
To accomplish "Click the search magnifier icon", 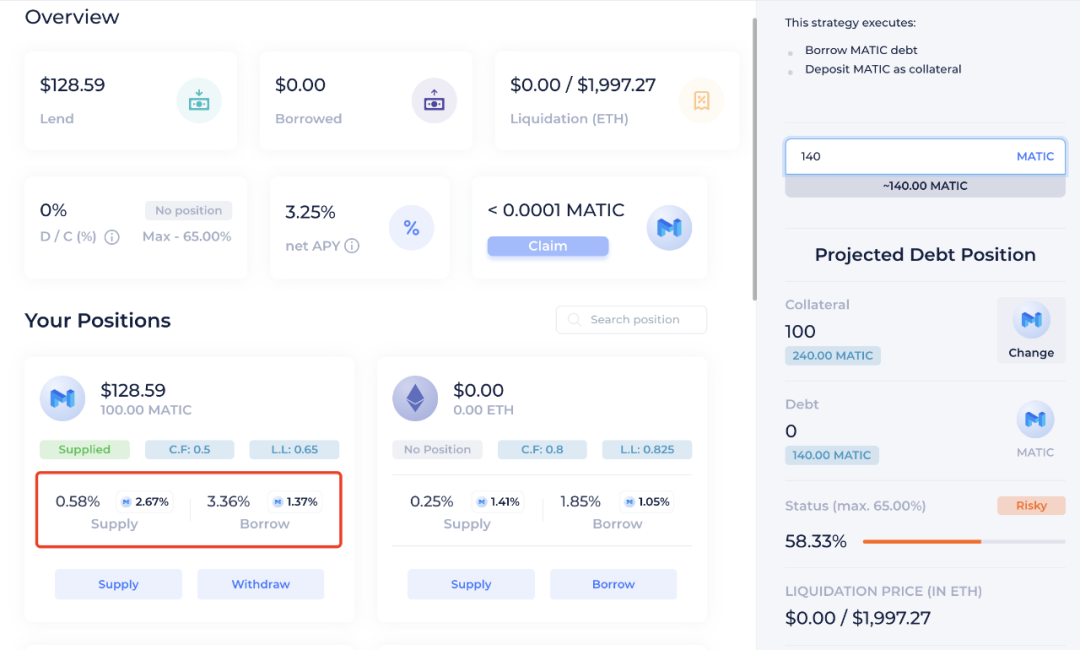I will click(x=573, y=319).
